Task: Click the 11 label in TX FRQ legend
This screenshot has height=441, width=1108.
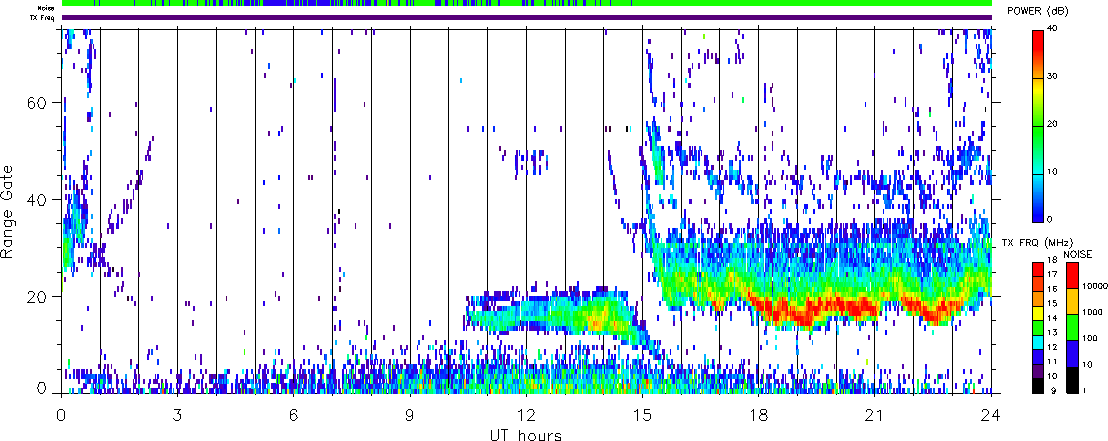Action: (x=1053, y=362)
